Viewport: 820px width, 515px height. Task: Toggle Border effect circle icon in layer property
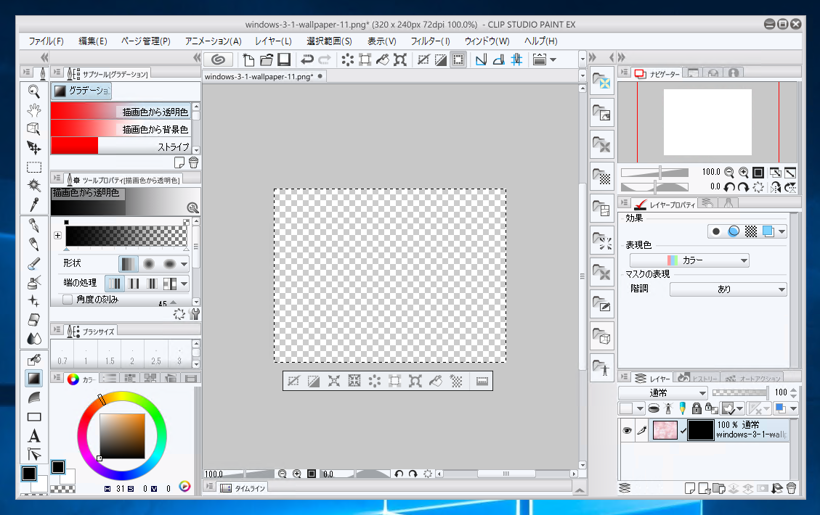tap(716, 231)
